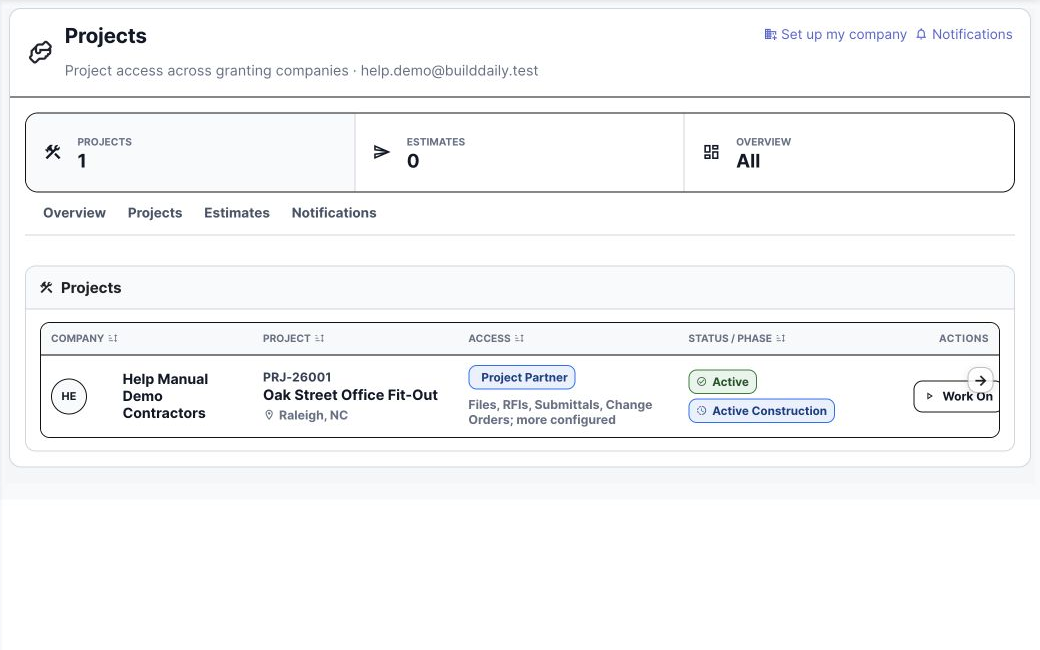
Task: Open the Estimates tab
Action: (237, 213)
